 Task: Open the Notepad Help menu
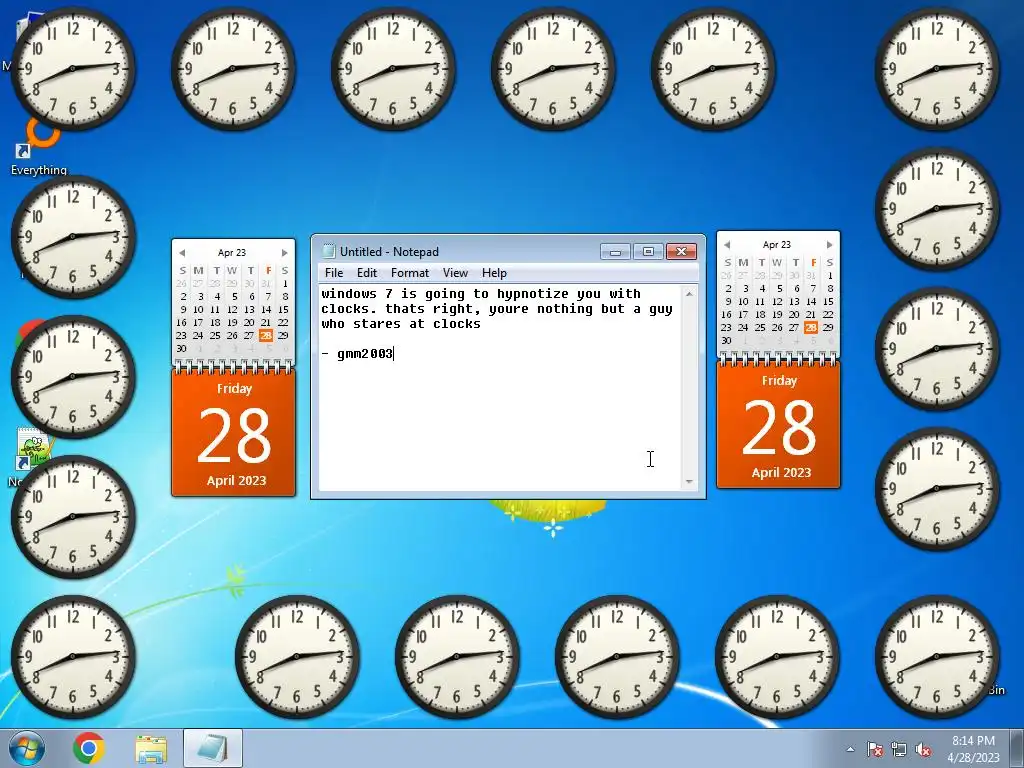click(x=494, y=273)
